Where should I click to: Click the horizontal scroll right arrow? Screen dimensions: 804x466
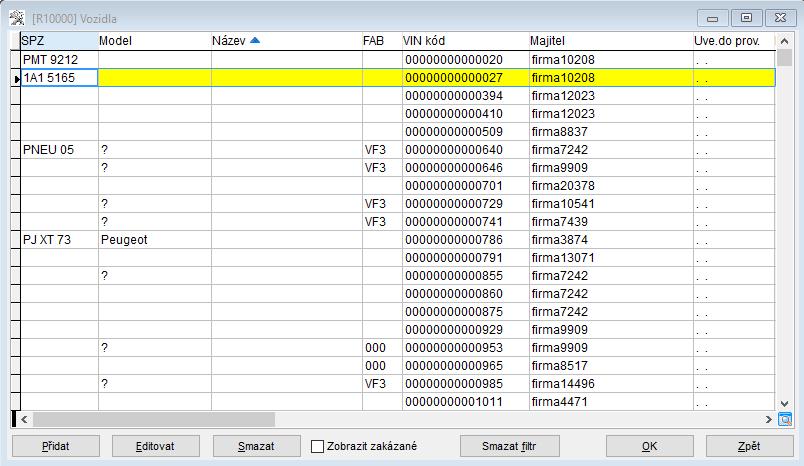(768, 419)
